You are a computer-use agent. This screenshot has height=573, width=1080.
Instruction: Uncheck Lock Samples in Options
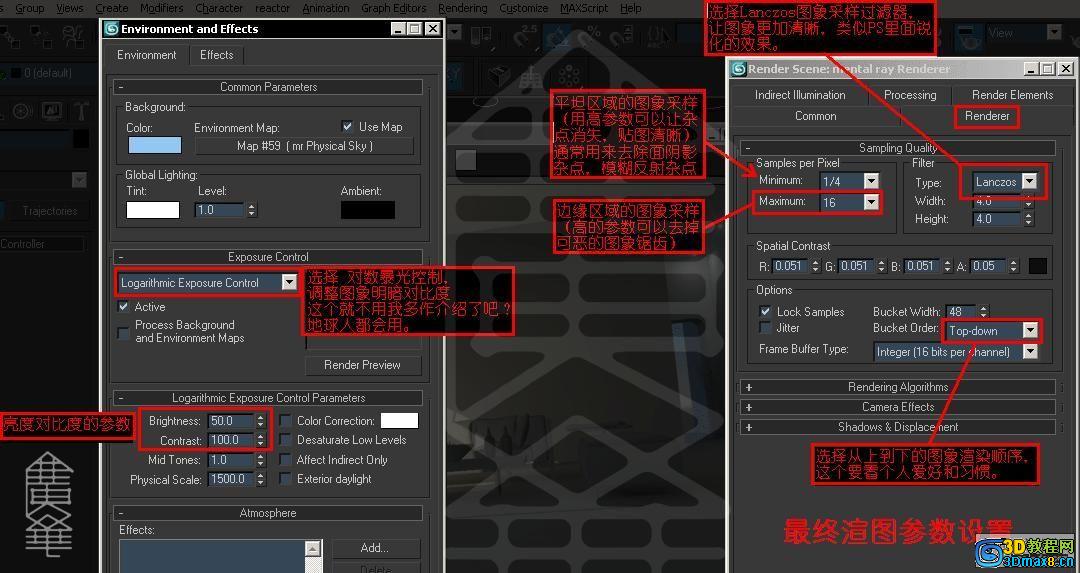pos(765,311)
